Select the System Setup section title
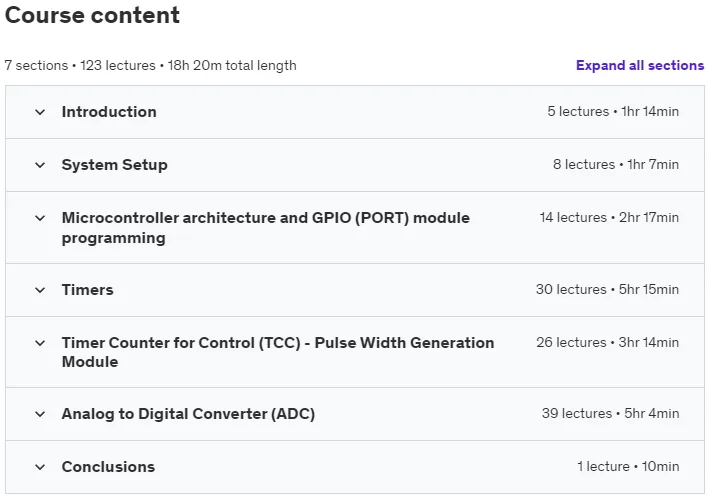Image resolution: width=709 pixels, height=498 pixels. [x=114, y=165]
